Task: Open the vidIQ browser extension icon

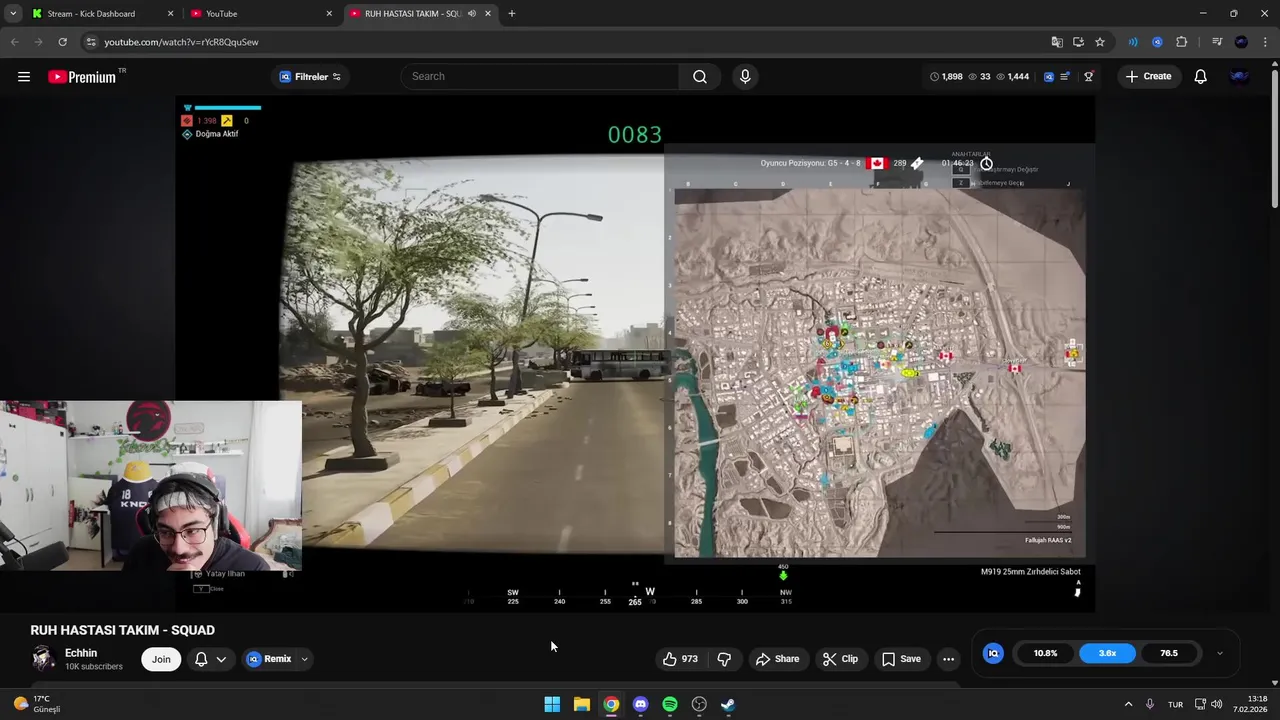Action: (1157, 42)
